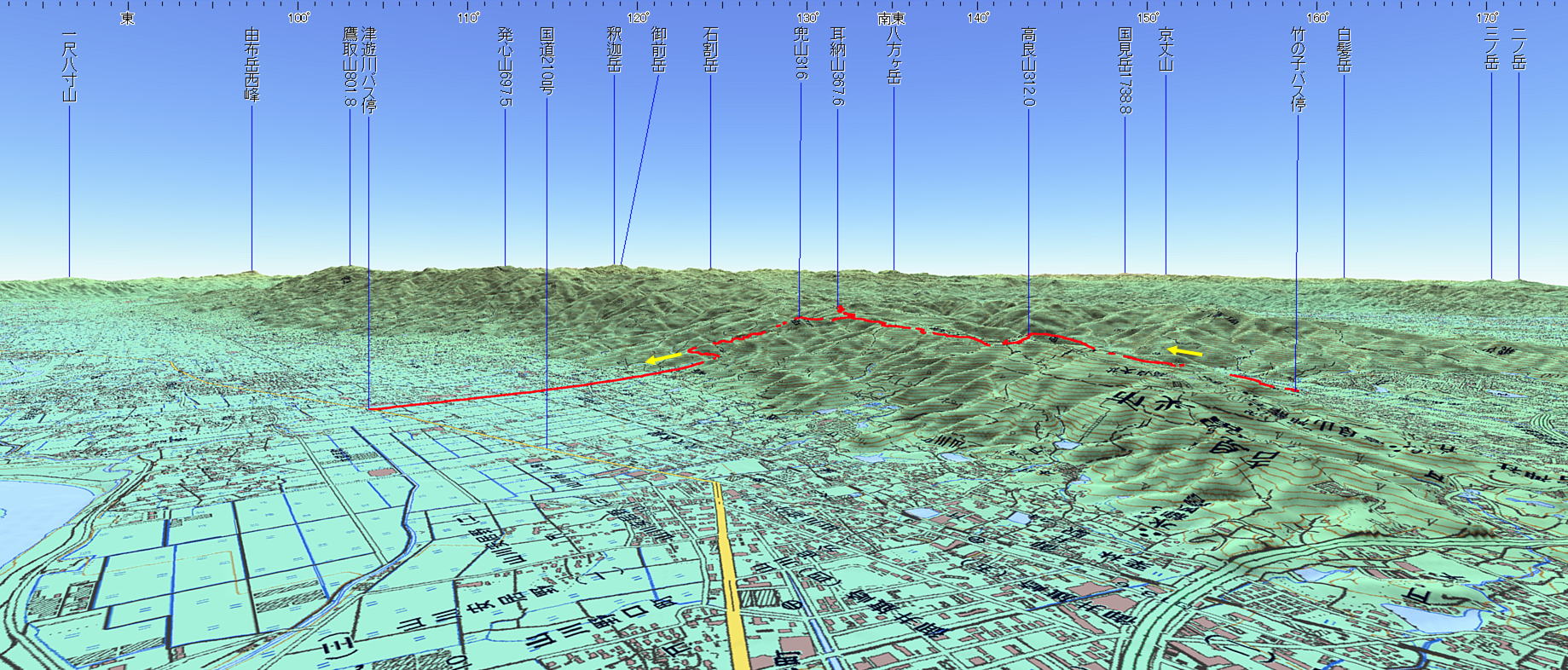Screen dimensions: 1568x670
Task: Click the 竹の子バス停 bus stop label
Action: click(1298, 70)
